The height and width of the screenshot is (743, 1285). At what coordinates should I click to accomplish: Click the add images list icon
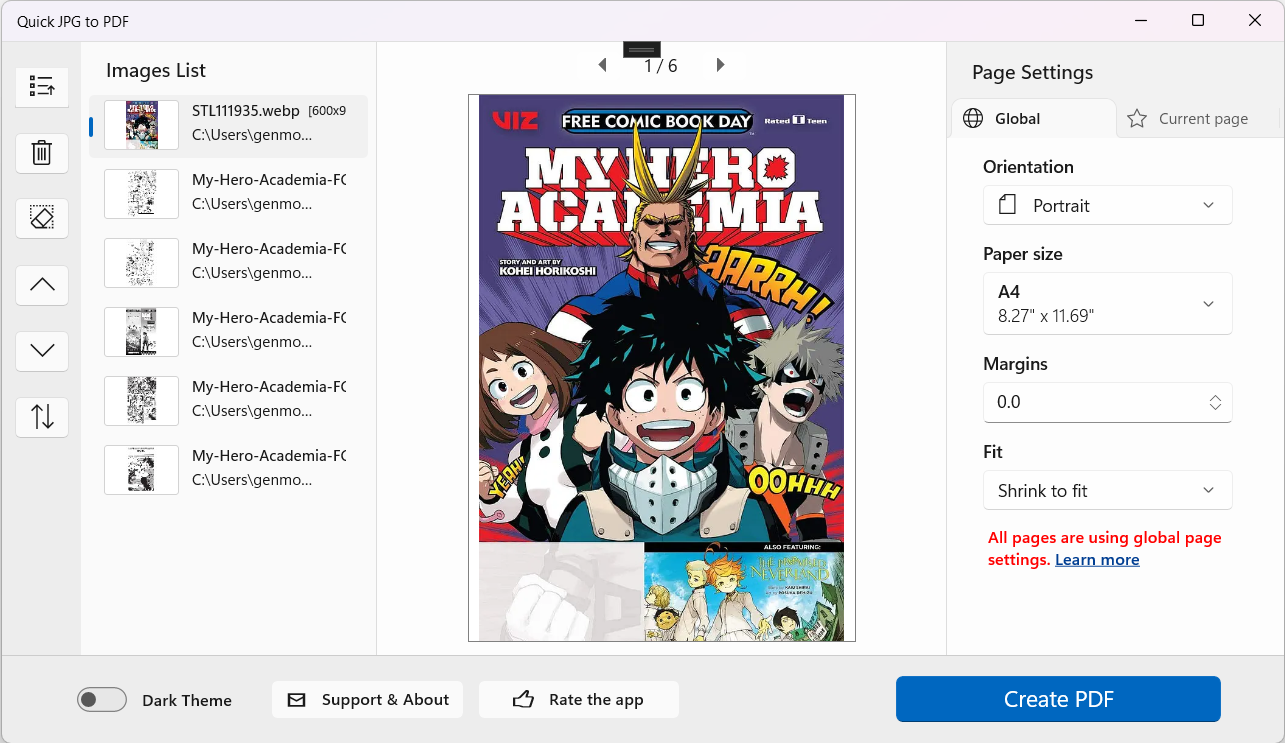(x=42, y=87)
